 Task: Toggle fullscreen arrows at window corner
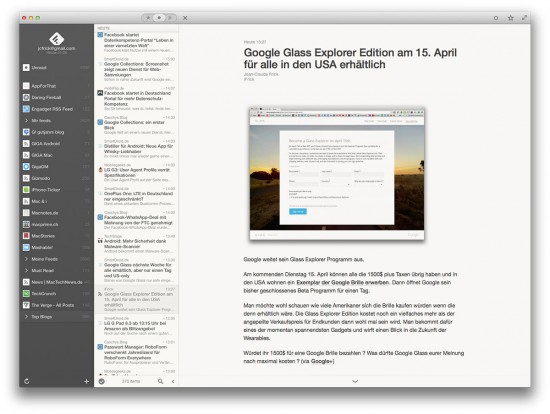[524, 18]
